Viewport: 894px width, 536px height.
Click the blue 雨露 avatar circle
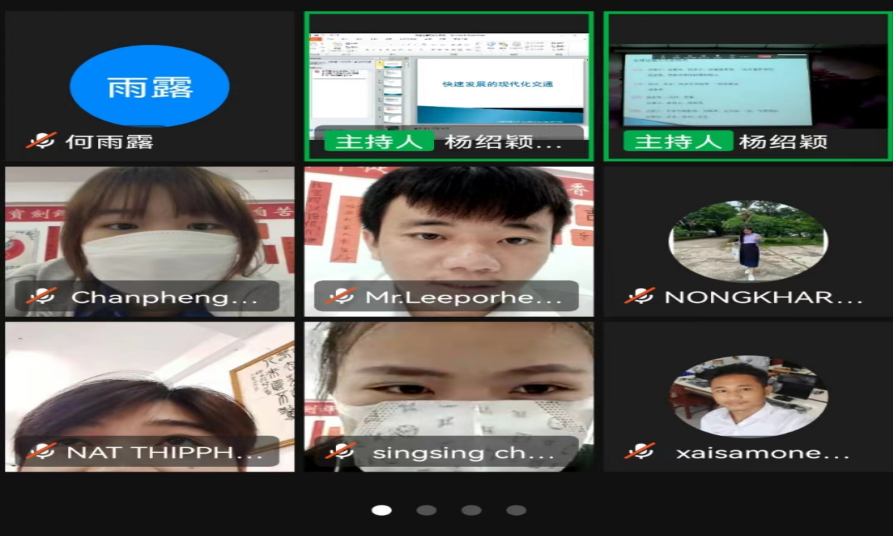[149, 86]
